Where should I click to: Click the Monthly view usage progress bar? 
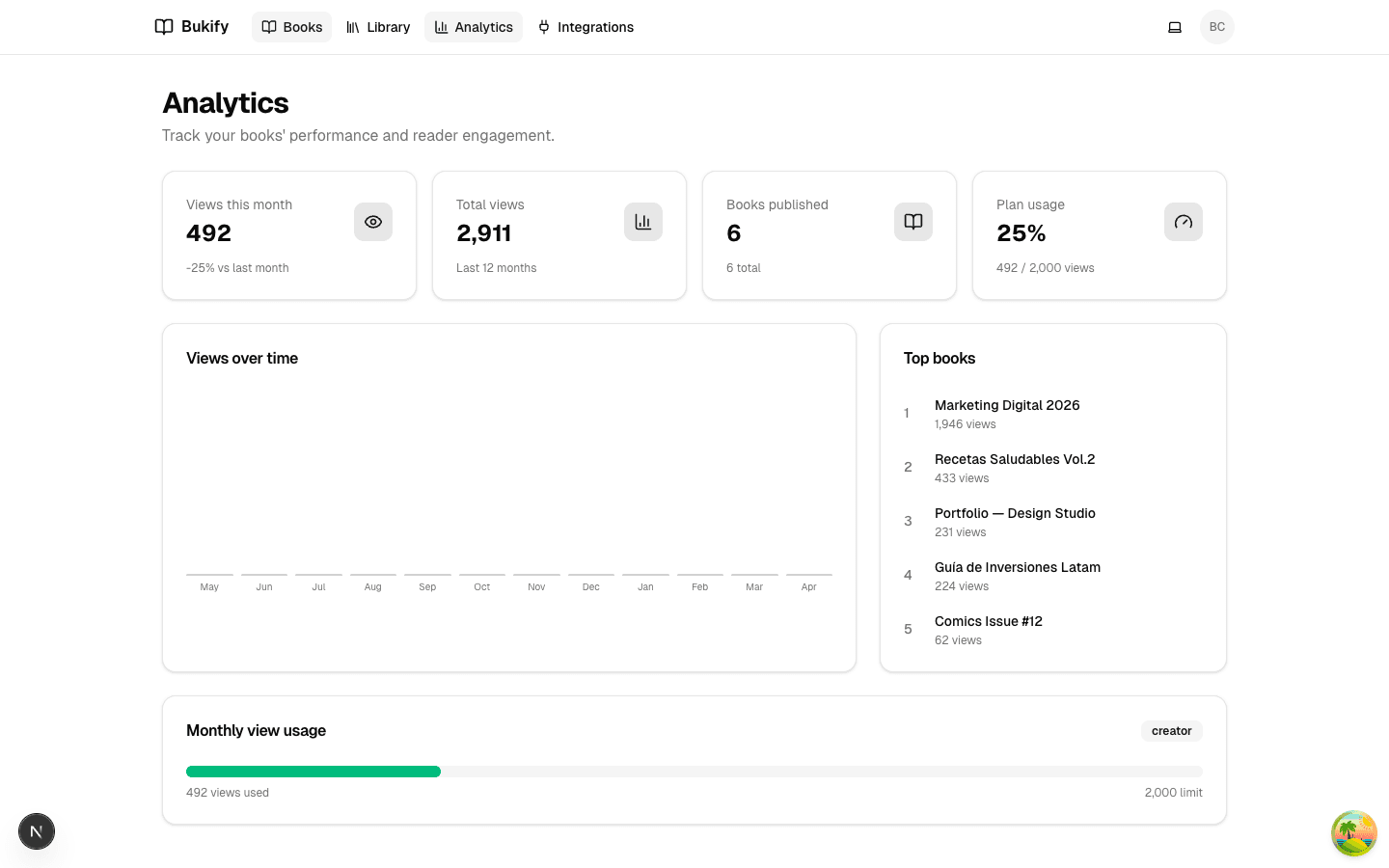pos(694,771)
